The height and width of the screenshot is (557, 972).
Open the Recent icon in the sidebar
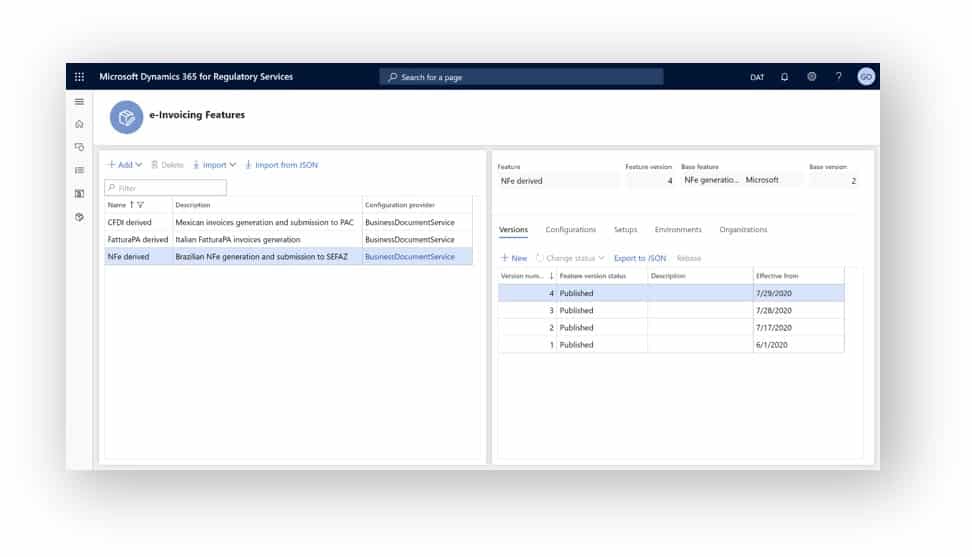pos(79,147)
